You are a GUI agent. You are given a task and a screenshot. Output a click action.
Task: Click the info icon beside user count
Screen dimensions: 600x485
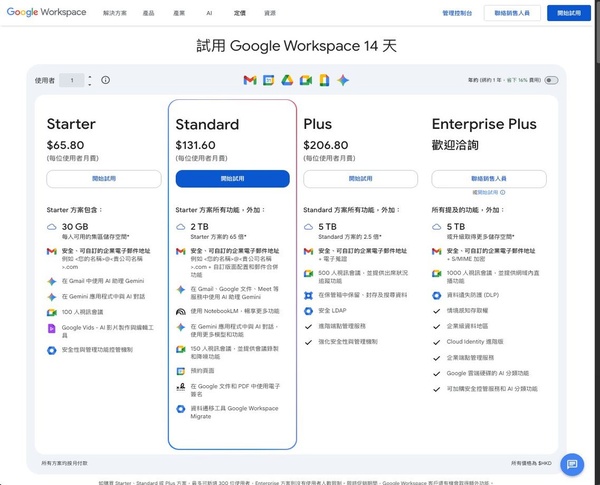[x=106, y=80]
